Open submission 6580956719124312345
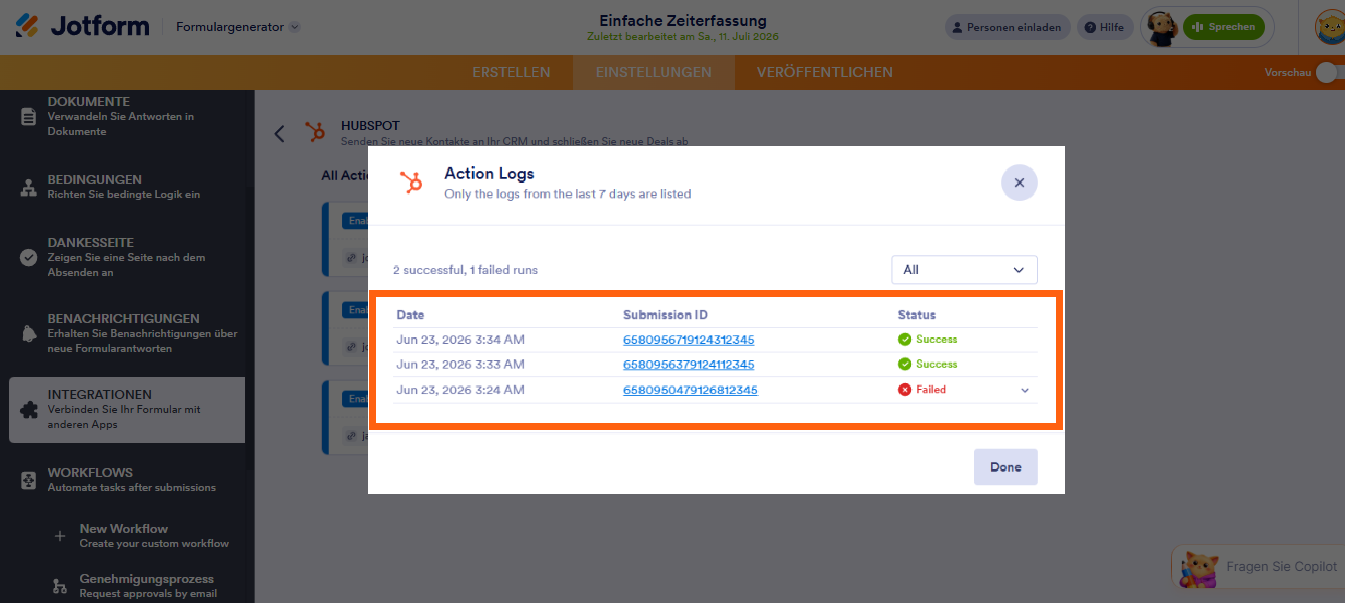The height and width of the screenshot is (603, 1345). point(689,340)
